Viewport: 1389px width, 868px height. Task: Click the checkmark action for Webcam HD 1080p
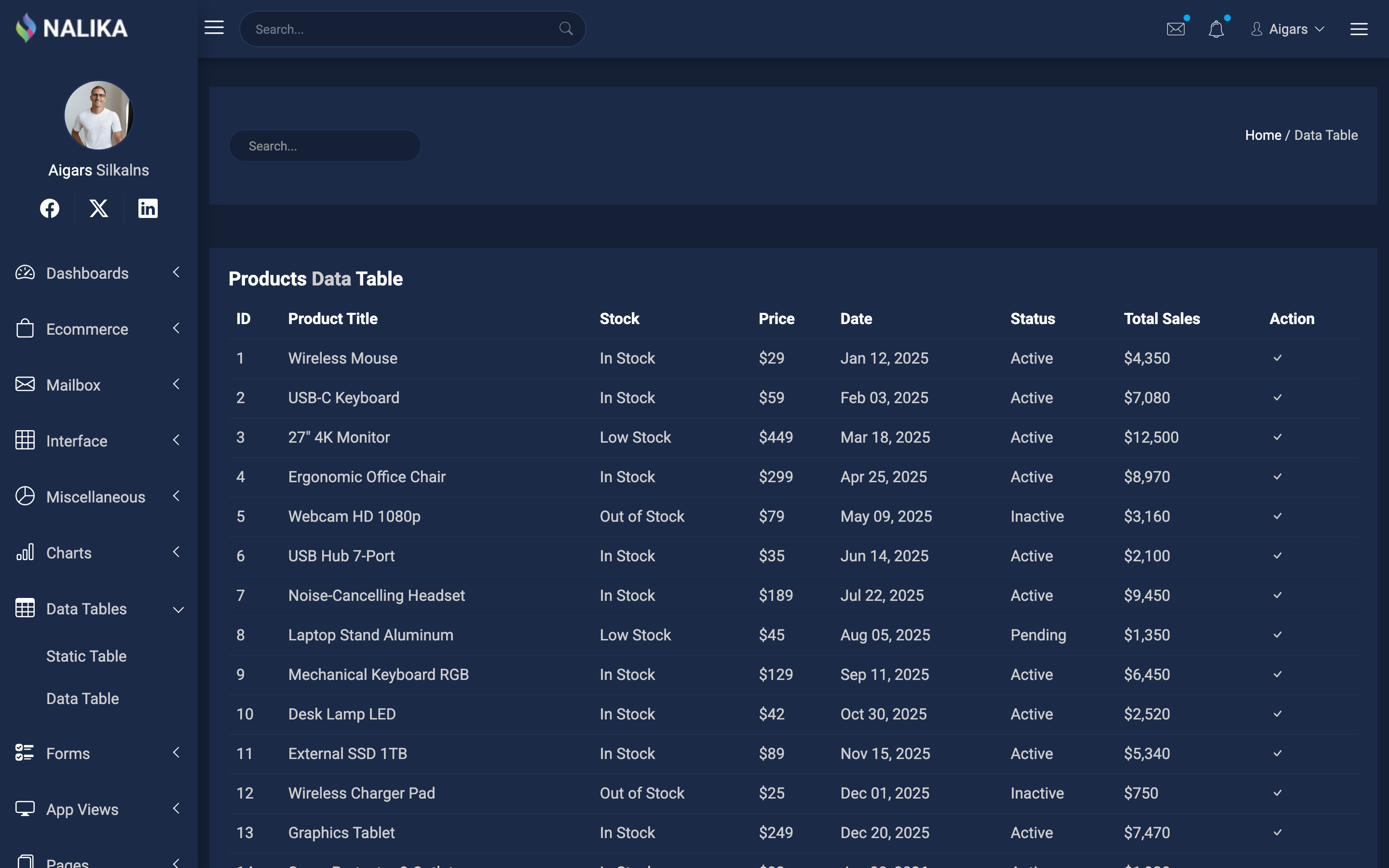coord(1278,516)
